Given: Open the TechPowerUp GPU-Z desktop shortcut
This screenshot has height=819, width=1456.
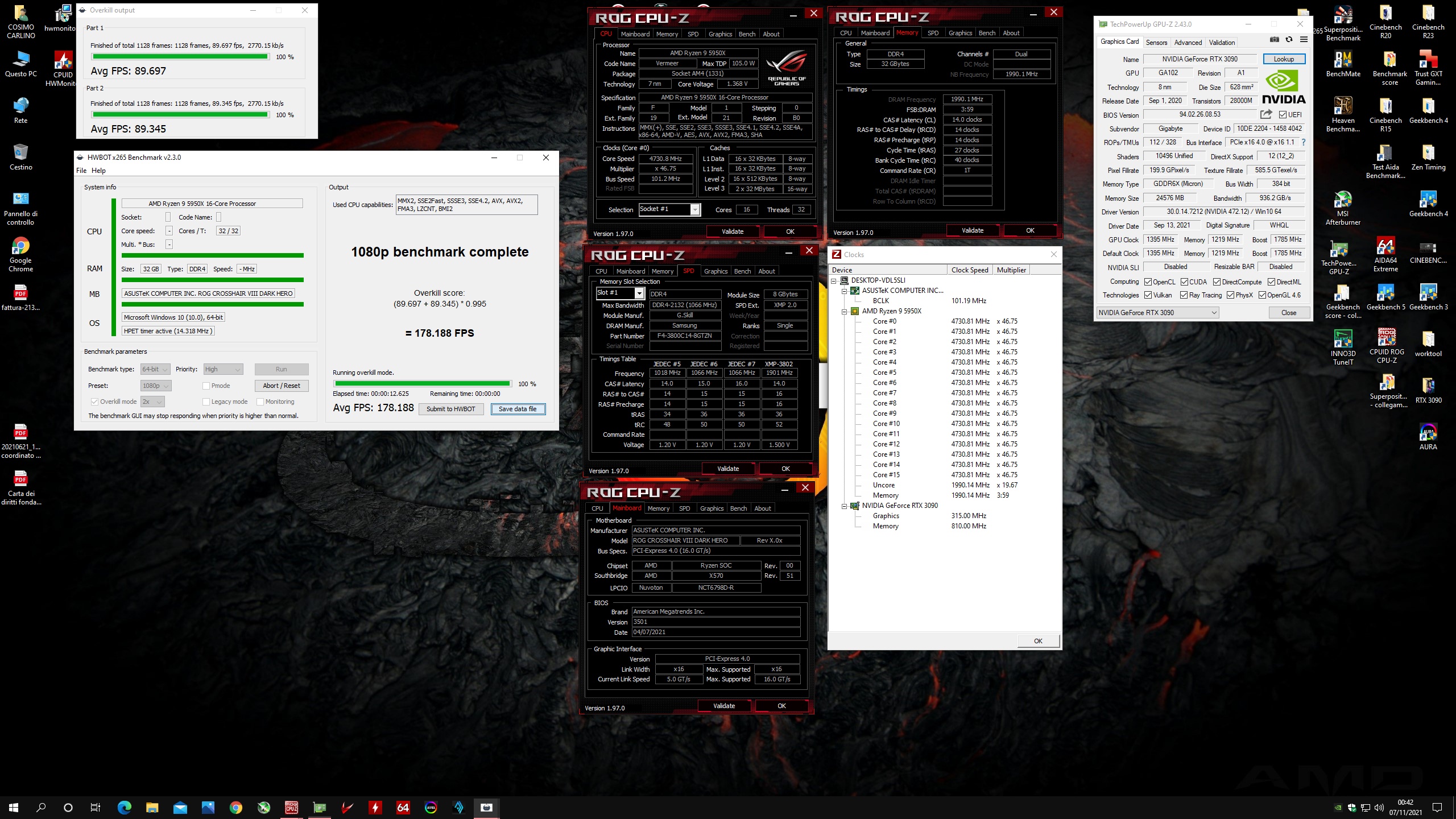Looking at the screenshot, I should [x=1339, y=258].
